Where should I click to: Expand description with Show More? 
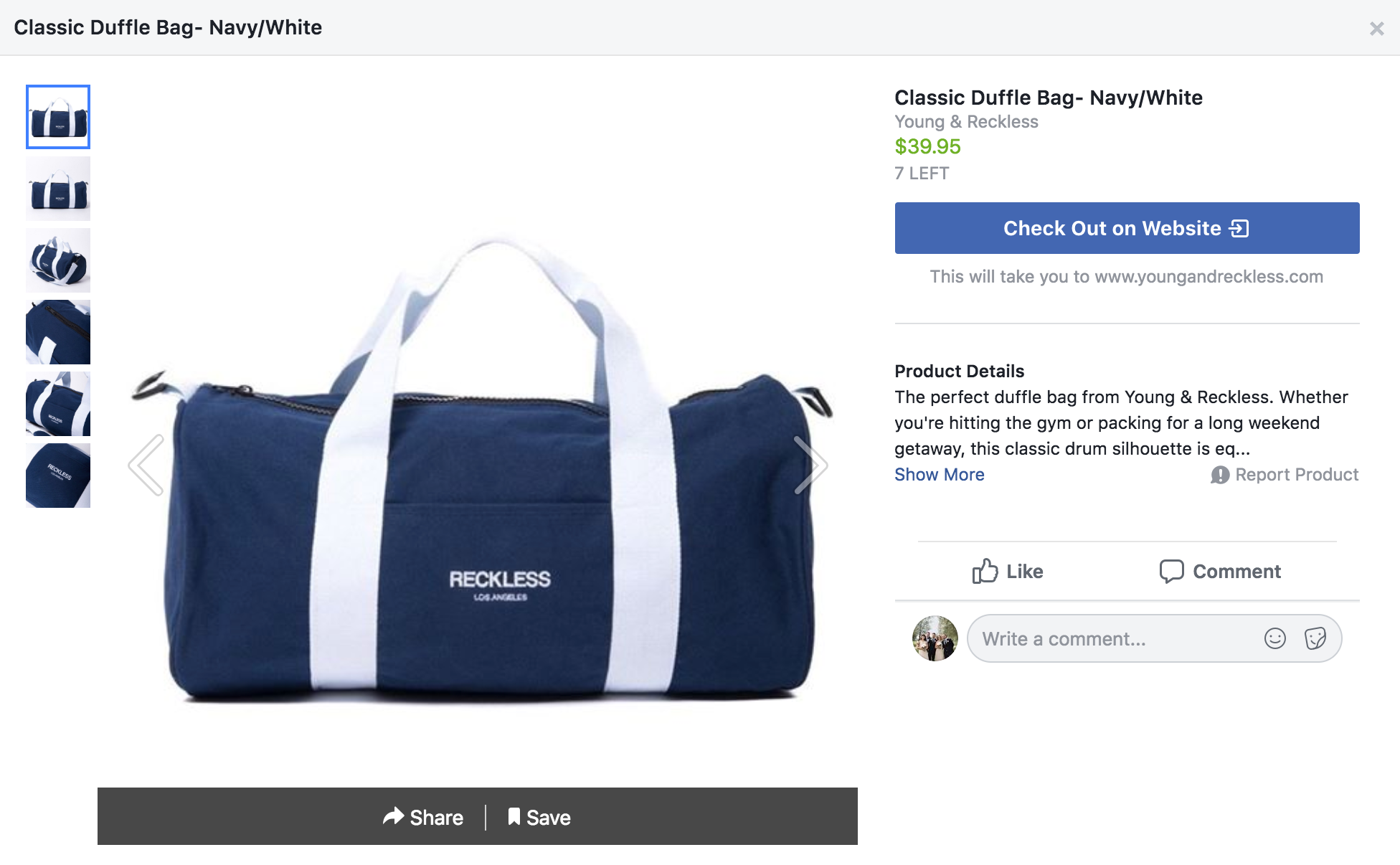(939, 475)
